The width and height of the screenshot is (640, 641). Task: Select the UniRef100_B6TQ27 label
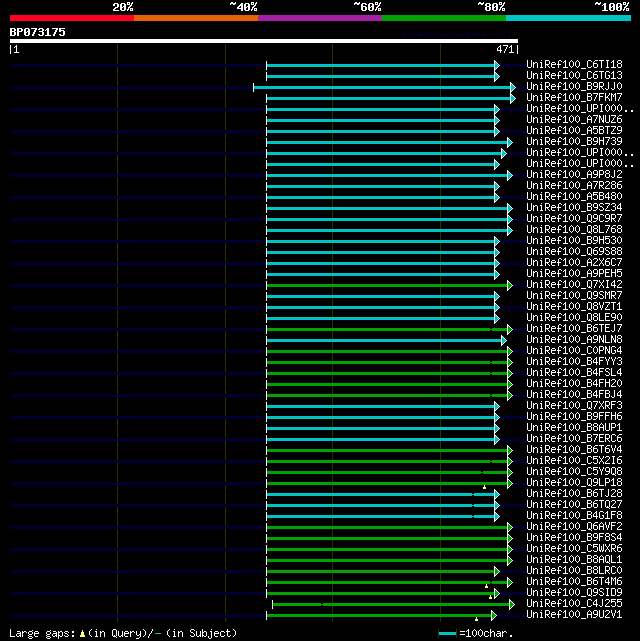pyautogui.click(x=574, y=505)
